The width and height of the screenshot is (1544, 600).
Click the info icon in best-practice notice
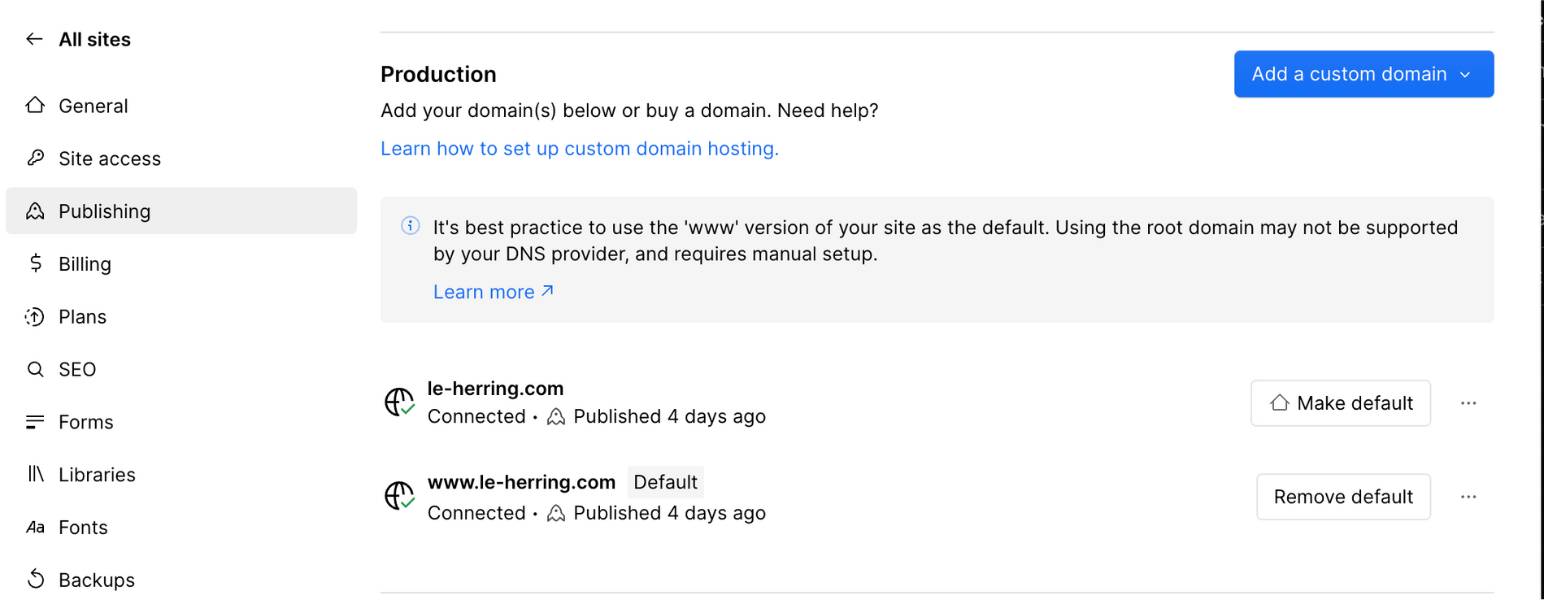coord(410,226)
